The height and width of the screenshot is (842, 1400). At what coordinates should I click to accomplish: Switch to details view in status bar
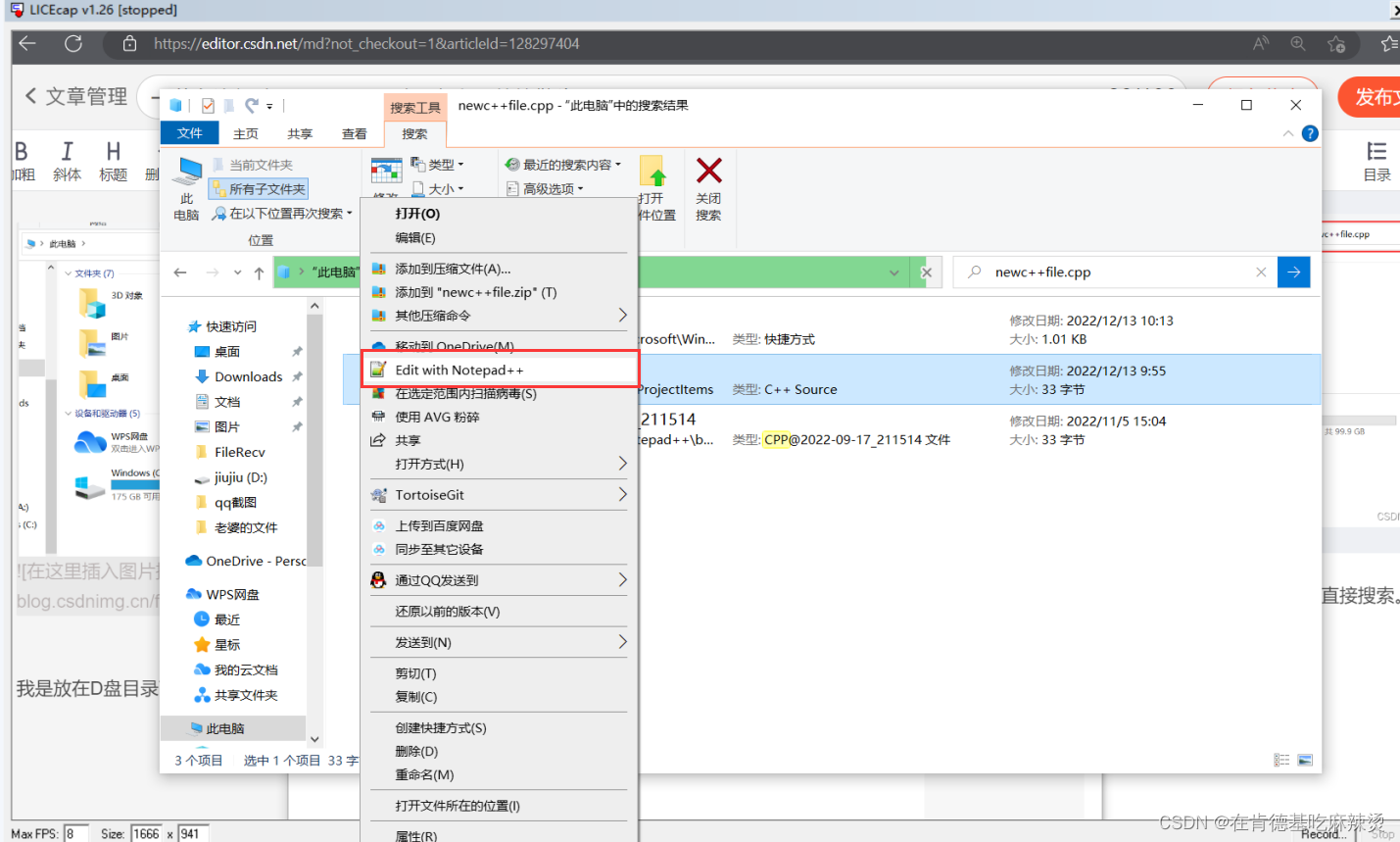coord(1281,760)
